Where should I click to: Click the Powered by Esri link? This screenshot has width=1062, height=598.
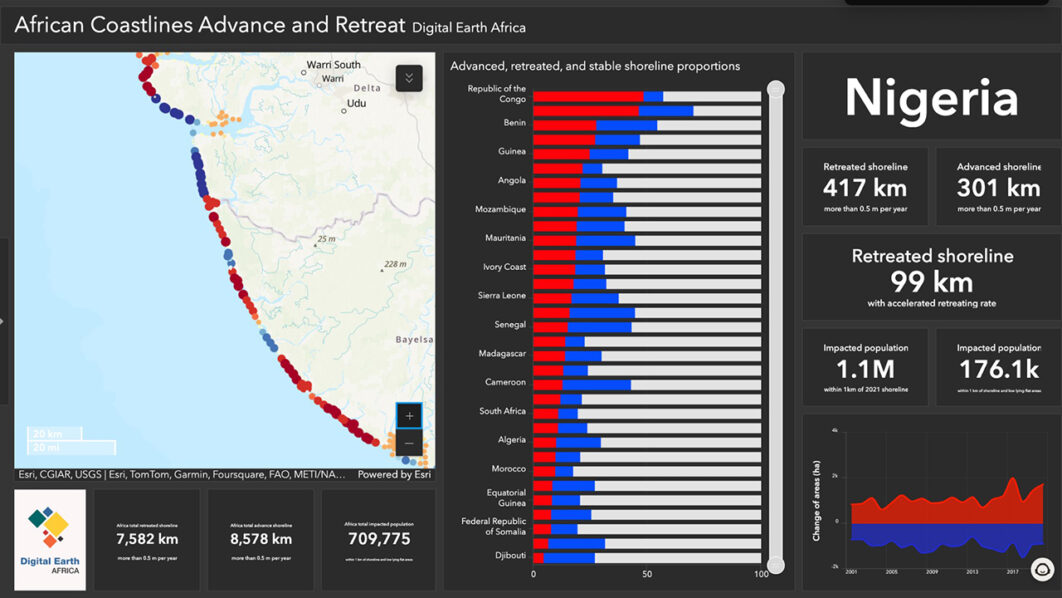click(x=394, y=475)
